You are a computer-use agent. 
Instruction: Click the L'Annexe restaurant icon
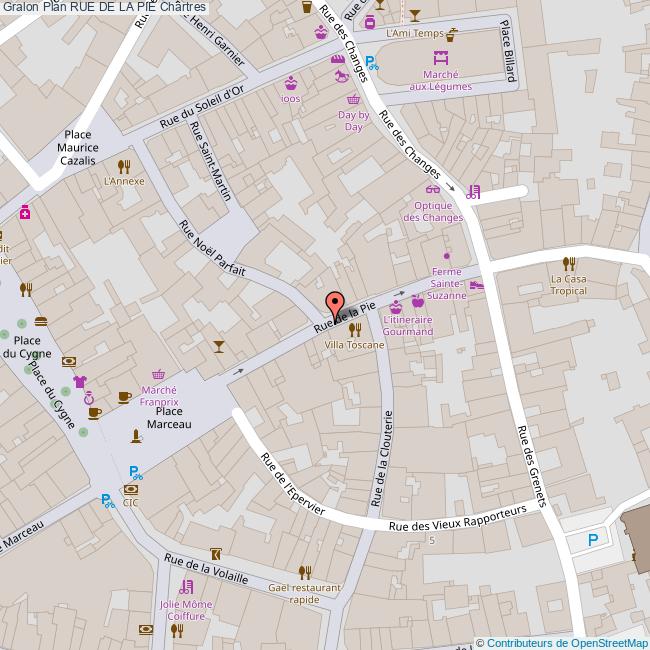pos(124,166)
